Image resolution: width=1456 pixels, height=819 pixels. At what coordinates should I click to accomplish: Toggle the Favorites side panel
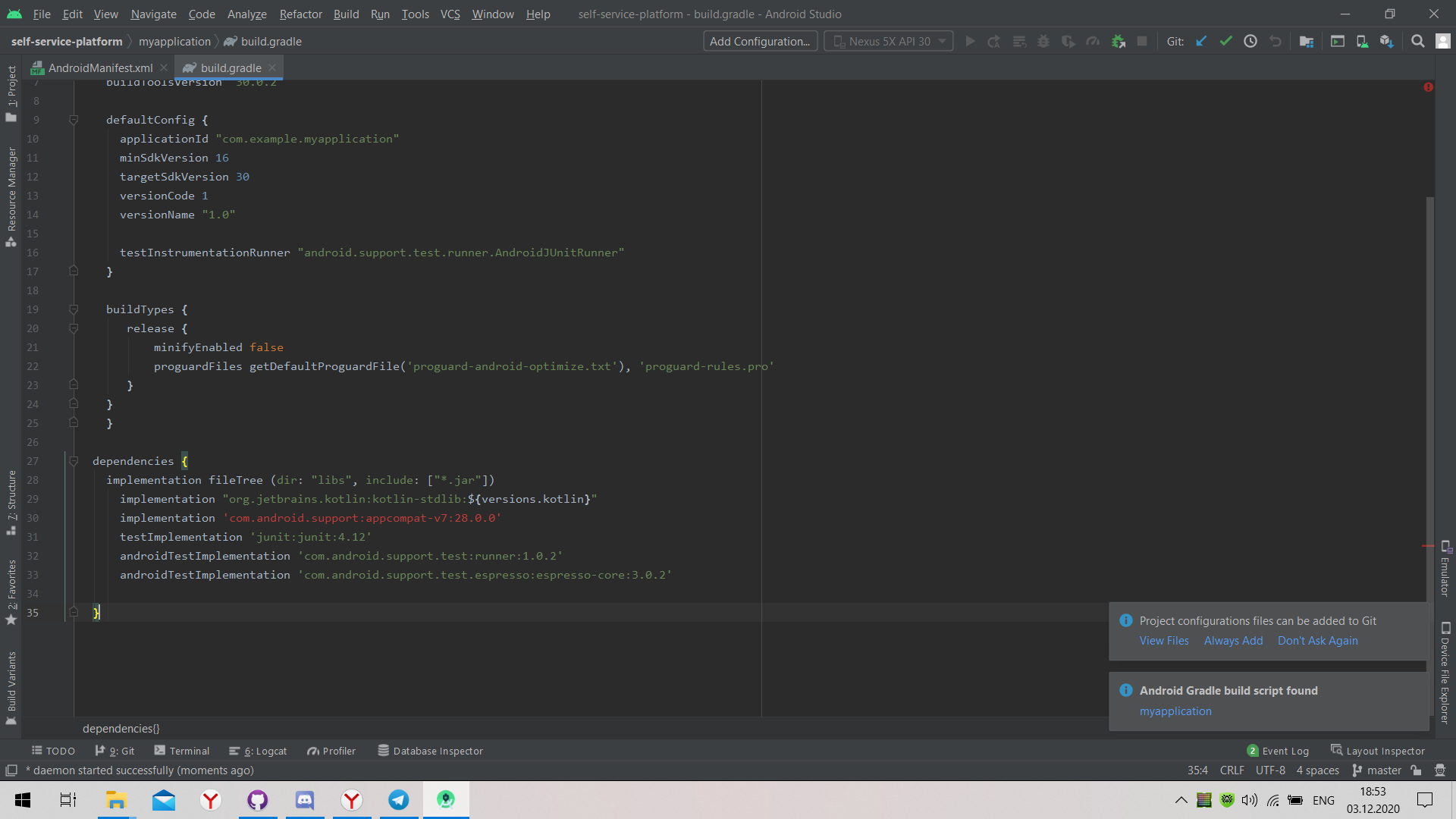click(x=11, y=592)
